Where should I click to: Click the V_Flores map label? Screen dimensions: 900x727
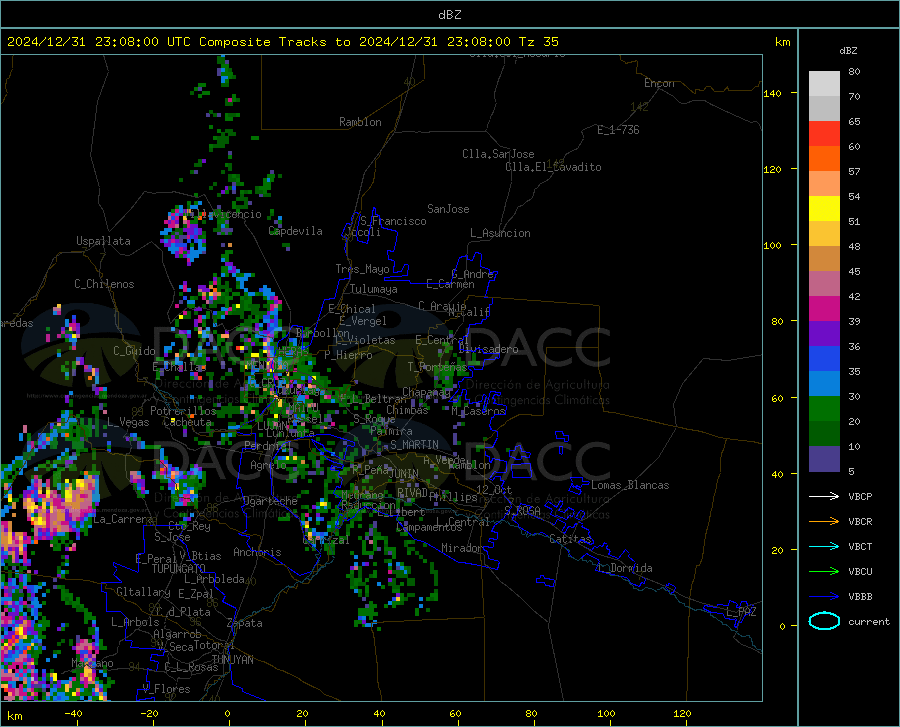click(x=166, y=689)
